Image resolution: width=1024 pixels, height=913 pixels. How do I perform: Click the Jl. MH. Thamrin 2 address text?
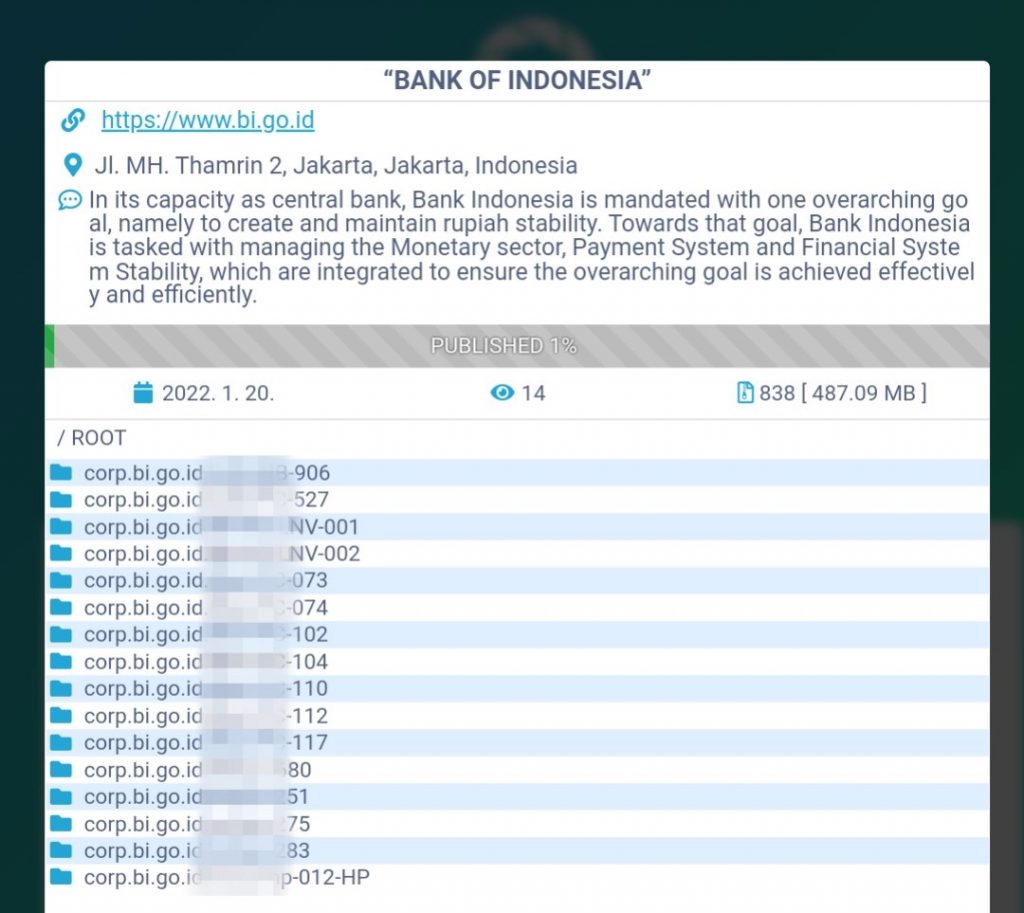click(335, 165)
